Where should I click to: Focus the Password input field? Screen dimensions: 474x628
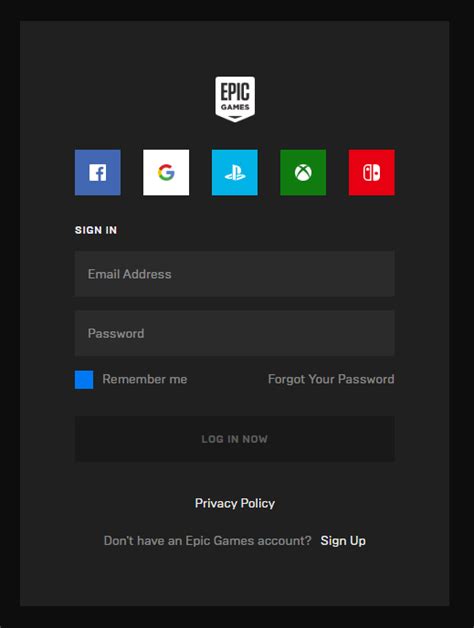(x=234, y=333)
